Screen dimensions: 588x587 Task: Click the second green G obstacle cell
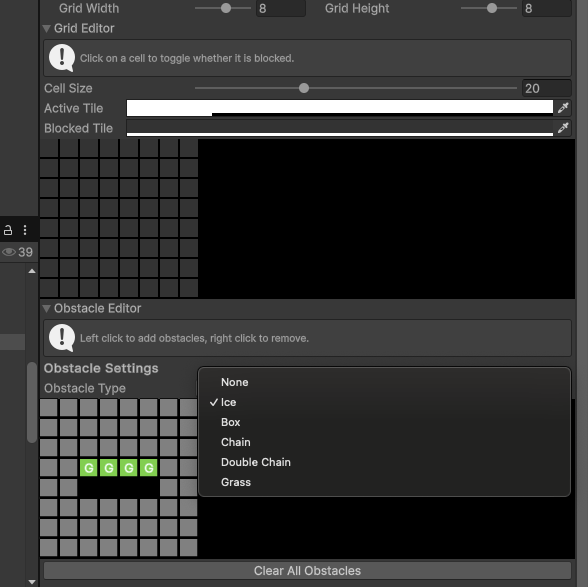point(109,468)
